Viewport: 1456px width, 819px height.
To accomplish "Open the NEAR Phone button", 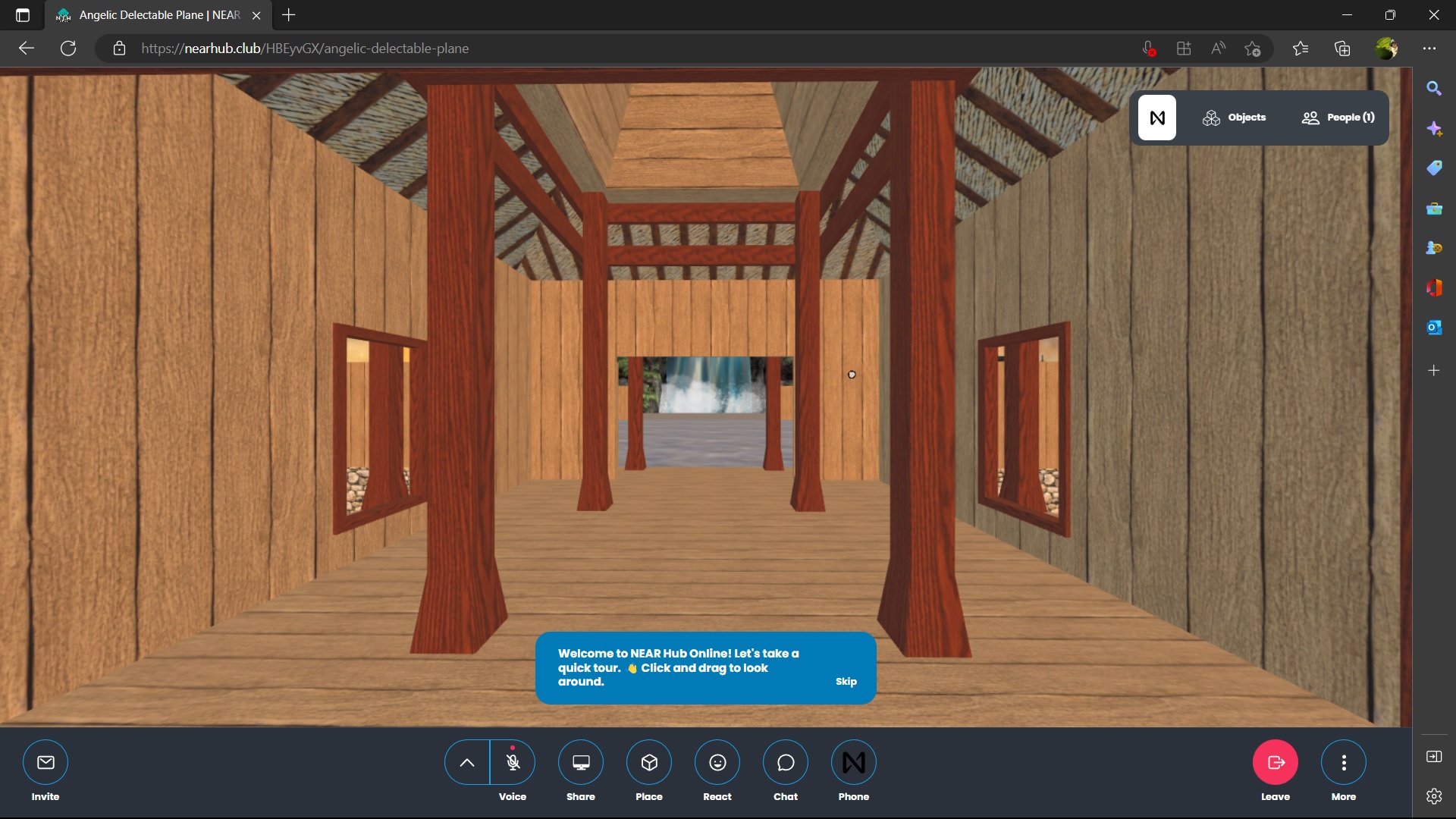I will point(854,762).
